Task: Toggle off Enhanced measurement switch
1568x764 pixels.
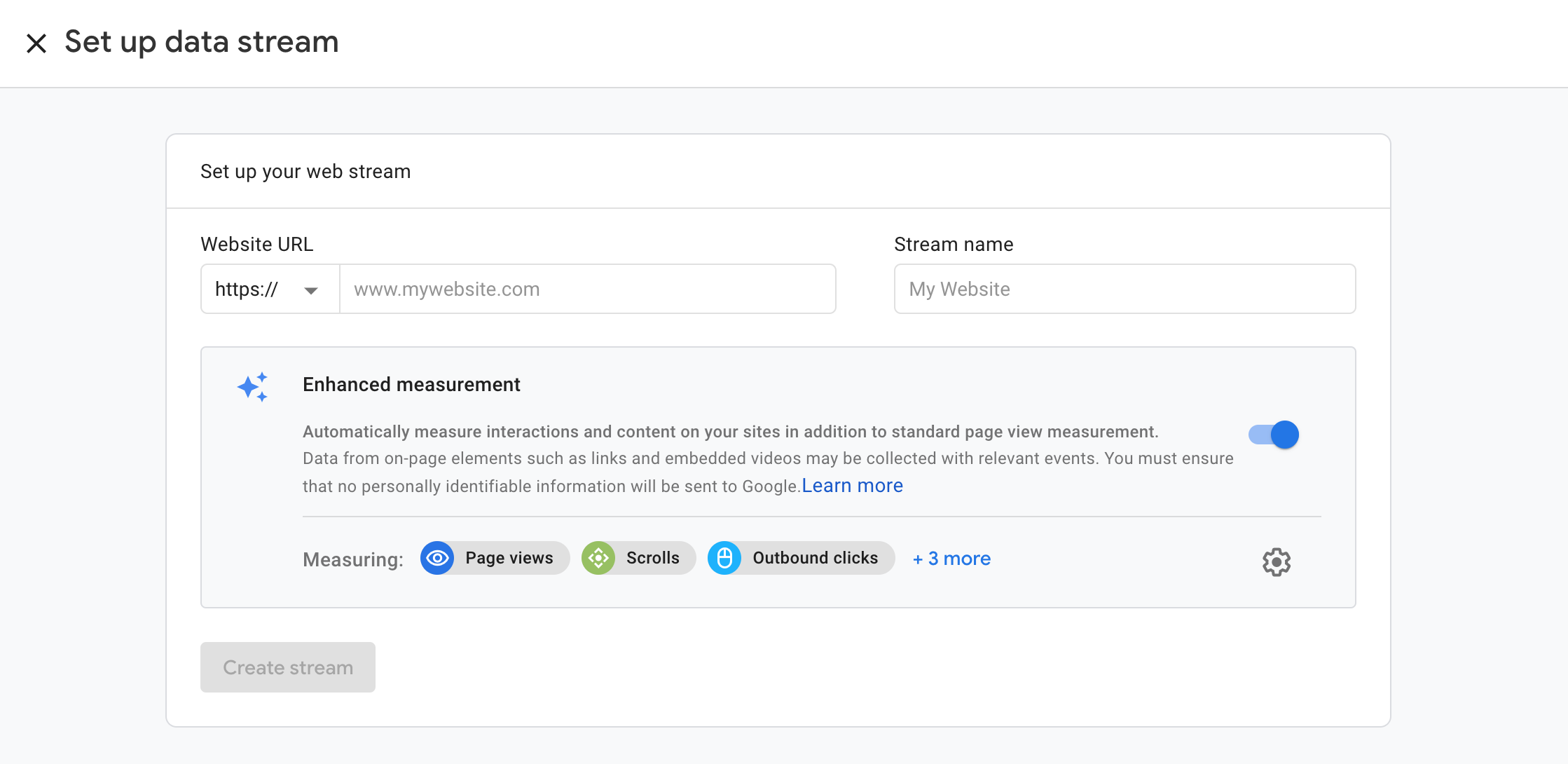Action: tap(1274, 435)
